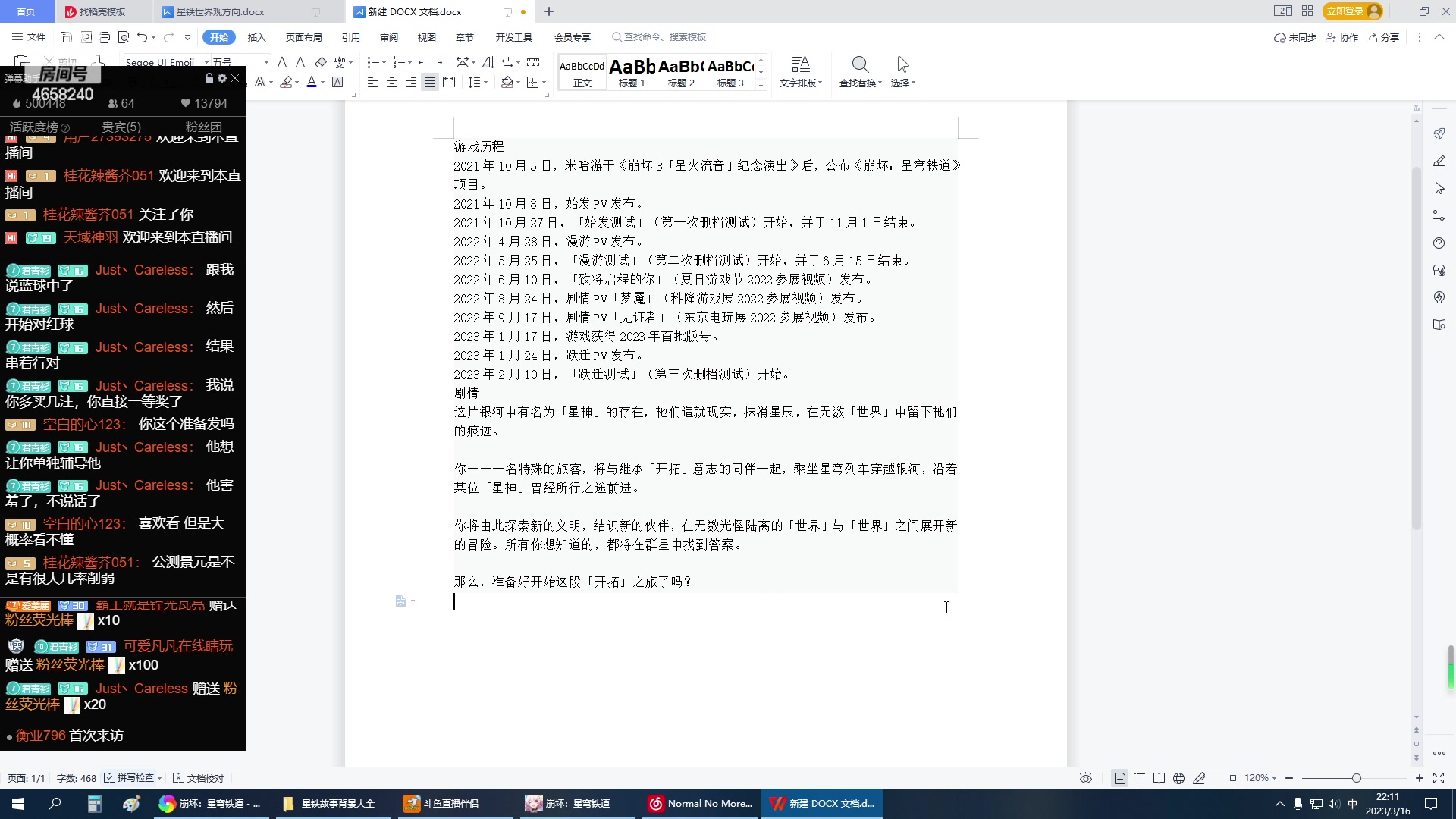This screenshot has height=819, width=1456.
Task: Switch to the 插入 ribbon tab
Action: click(257, 36)
